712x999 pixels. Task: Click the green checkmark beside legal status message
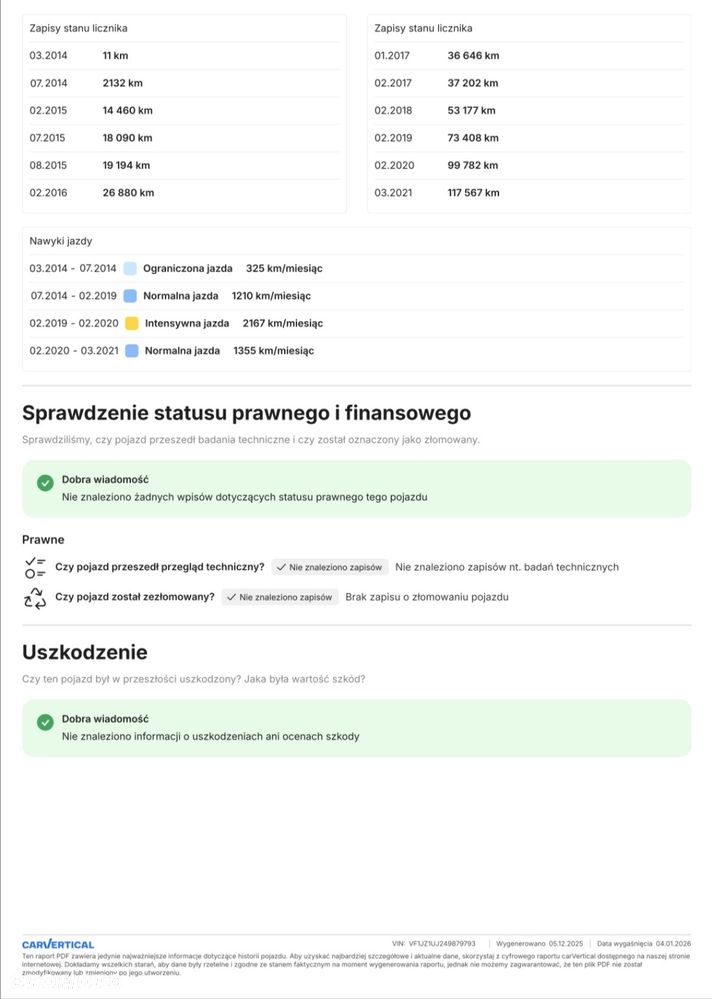45,483
